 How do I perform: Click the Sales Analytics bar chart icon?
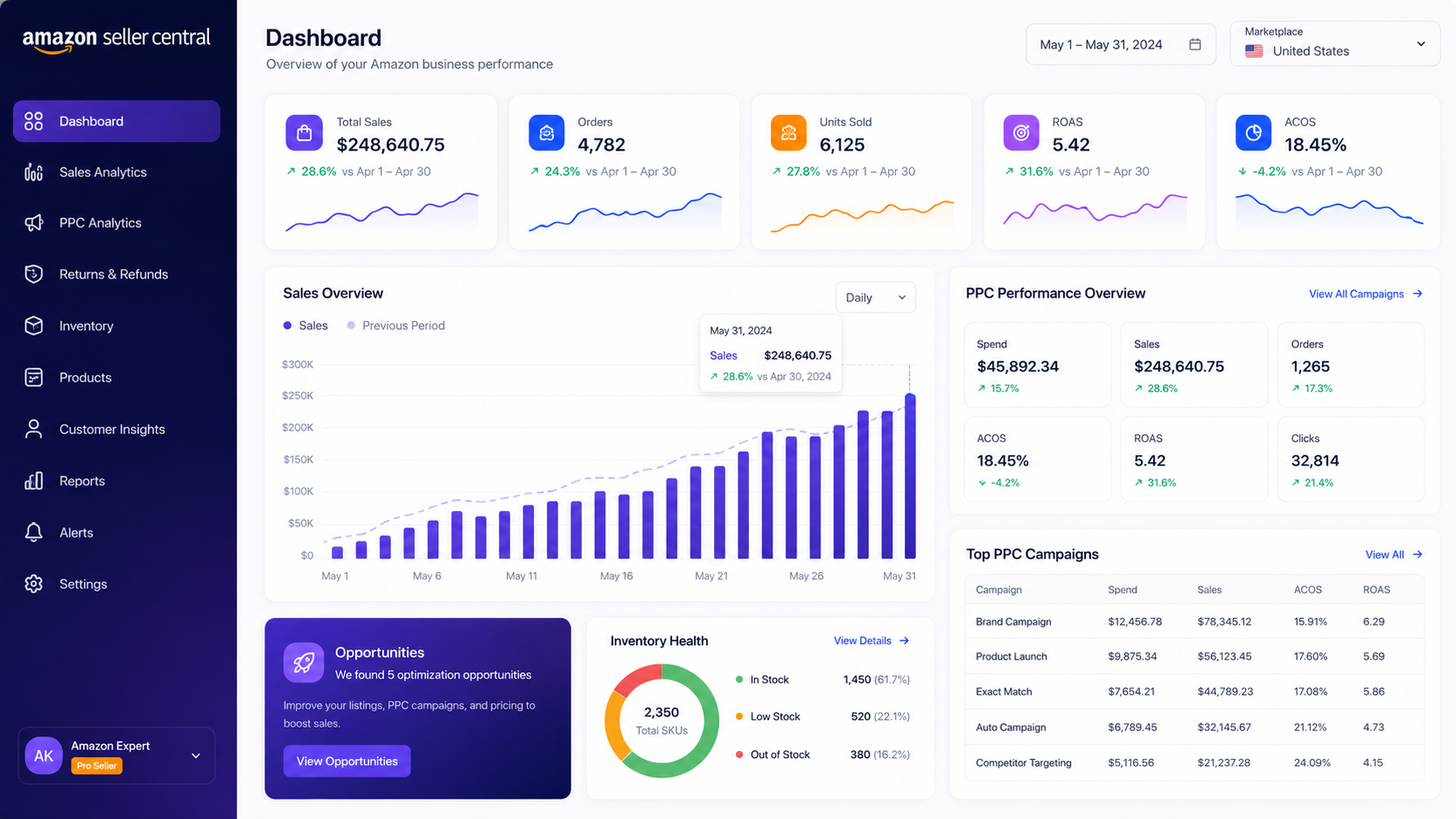click(x=34, y=172)
